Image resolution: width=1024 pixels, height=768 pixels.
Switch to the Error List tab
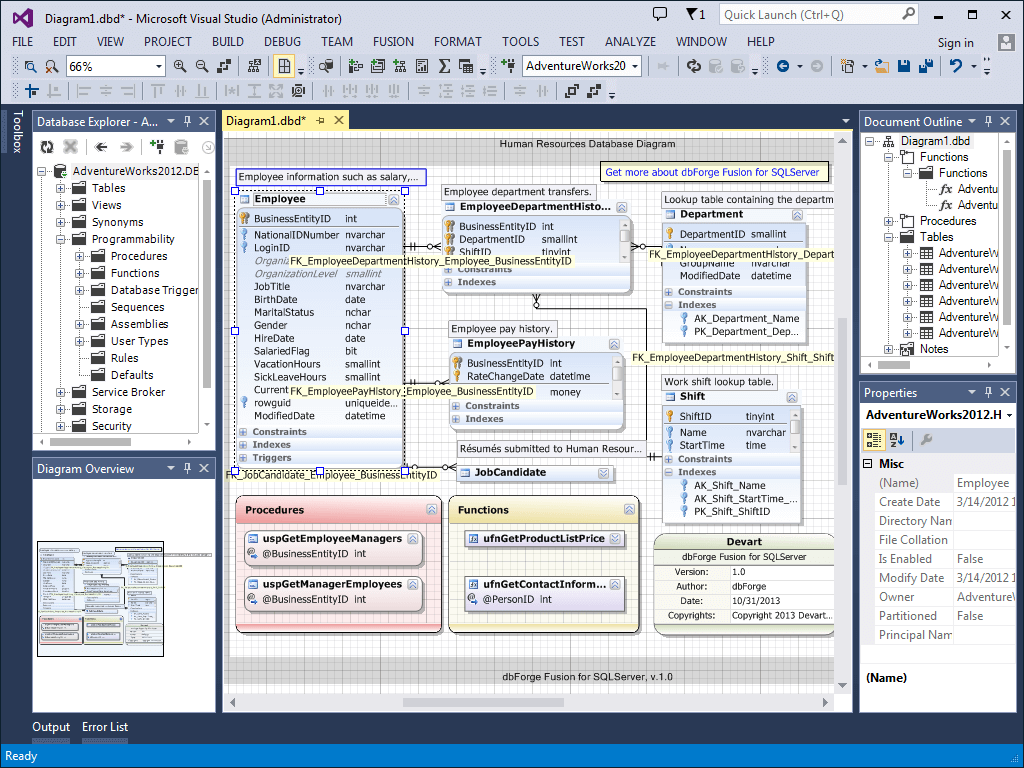105,727
